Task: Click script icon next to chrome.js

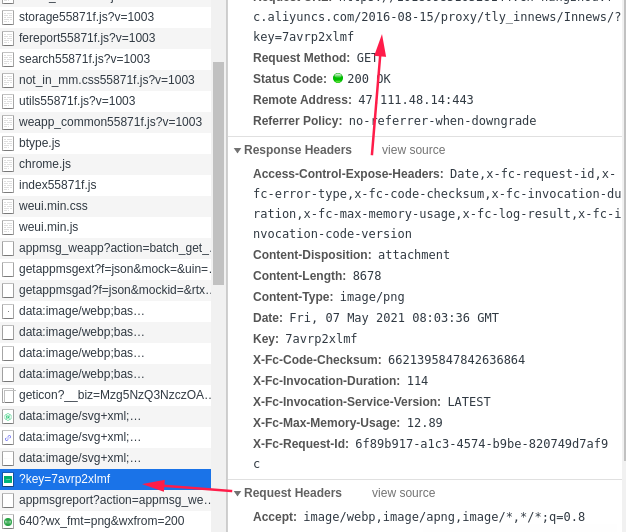Action: click(x=8, y=164)
